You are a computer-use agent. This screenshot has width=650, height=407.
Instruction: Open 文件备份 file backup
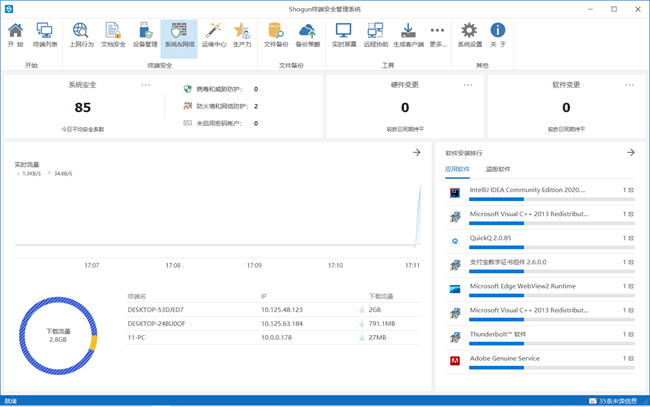pyautogui.click(x=275, y=36)
